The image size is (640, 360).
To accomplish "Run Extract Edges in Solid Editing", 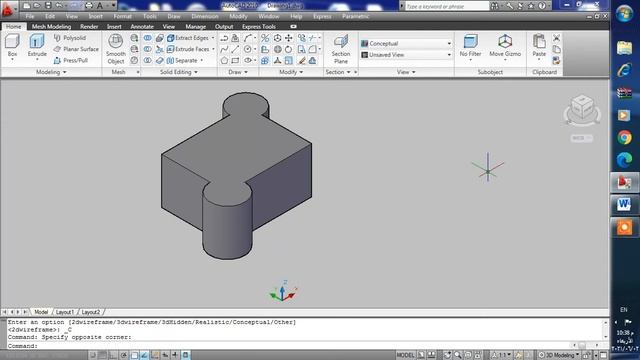I will click(x=188, y=38).
